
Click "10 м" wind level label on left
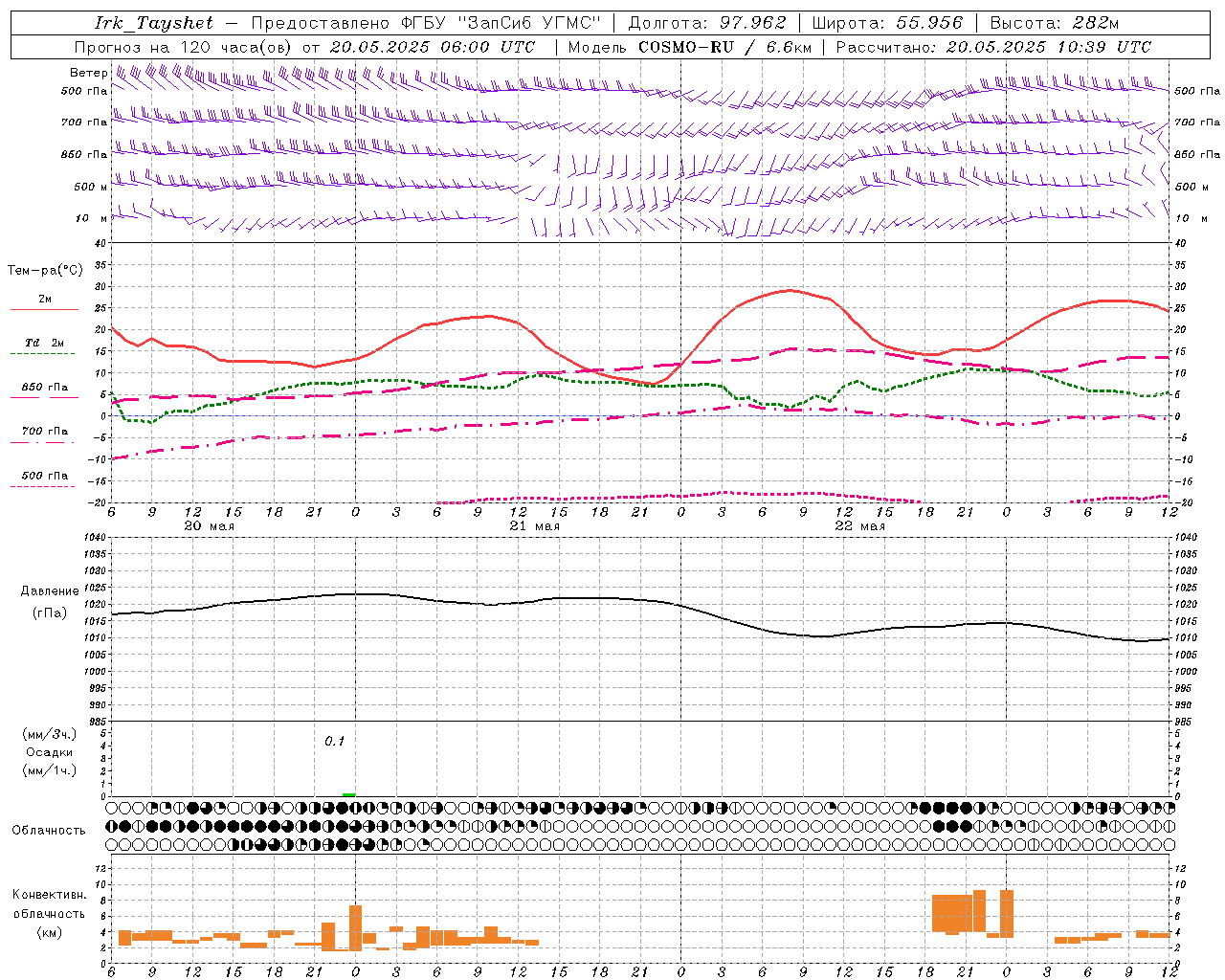pos(92,218)
